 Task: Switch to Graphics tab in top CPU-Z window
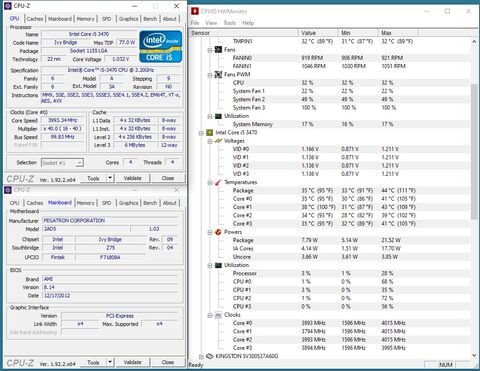[x=129, y=19]
